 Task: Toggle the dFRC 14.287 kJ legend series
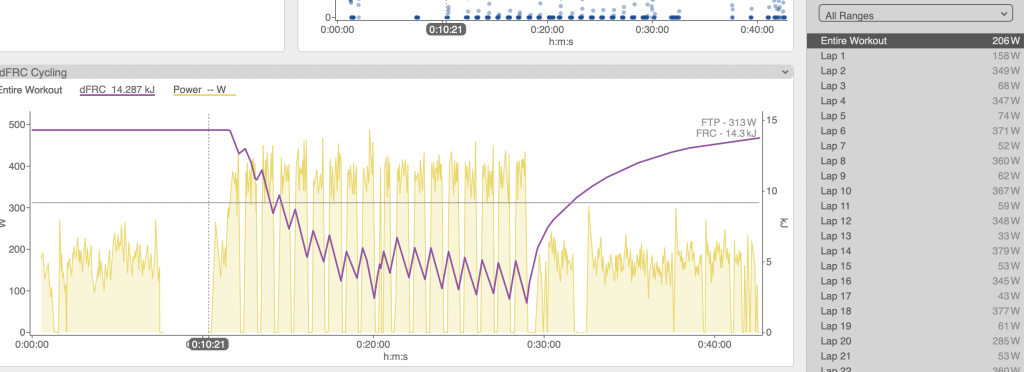tap(117, 90)
